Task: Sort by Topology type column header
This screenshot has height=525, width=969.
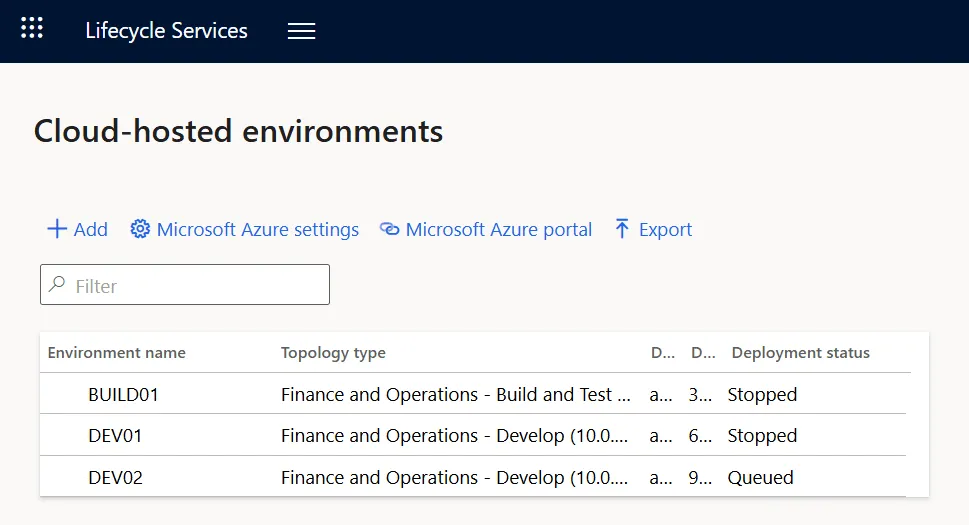Action: [333, 353]
